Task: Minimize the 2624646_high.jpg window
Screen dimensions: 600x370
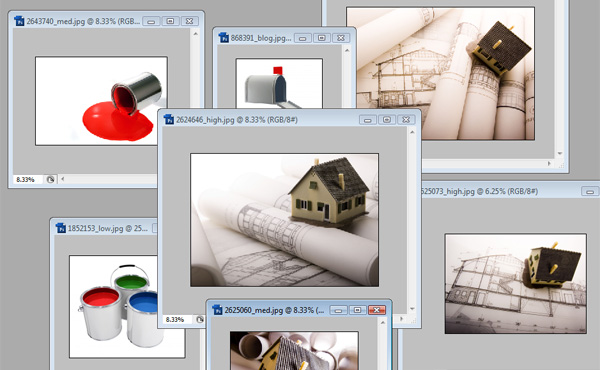Action: click(368, 120)
